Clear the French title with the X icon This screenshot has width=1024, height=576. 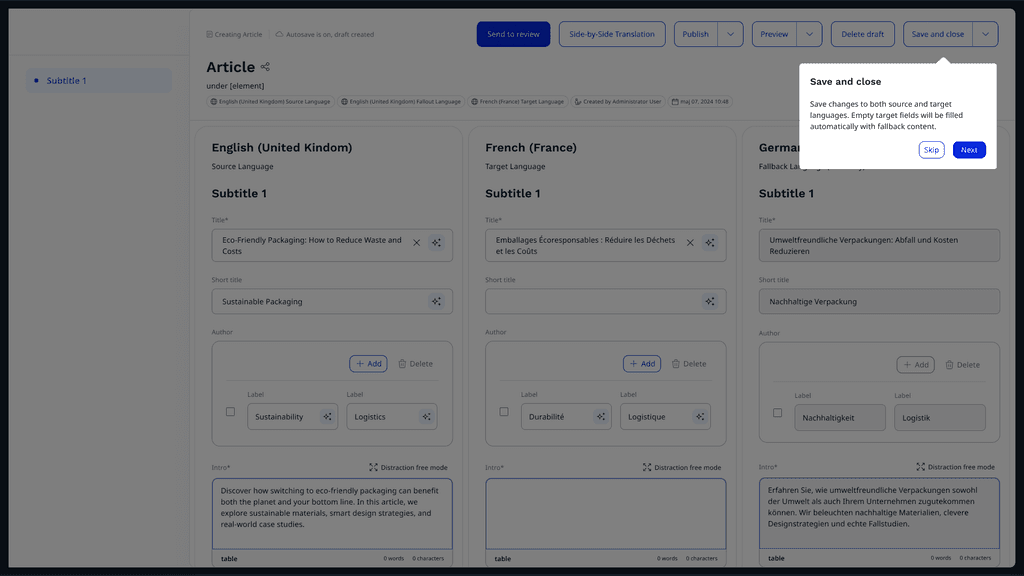click(690, 243)
